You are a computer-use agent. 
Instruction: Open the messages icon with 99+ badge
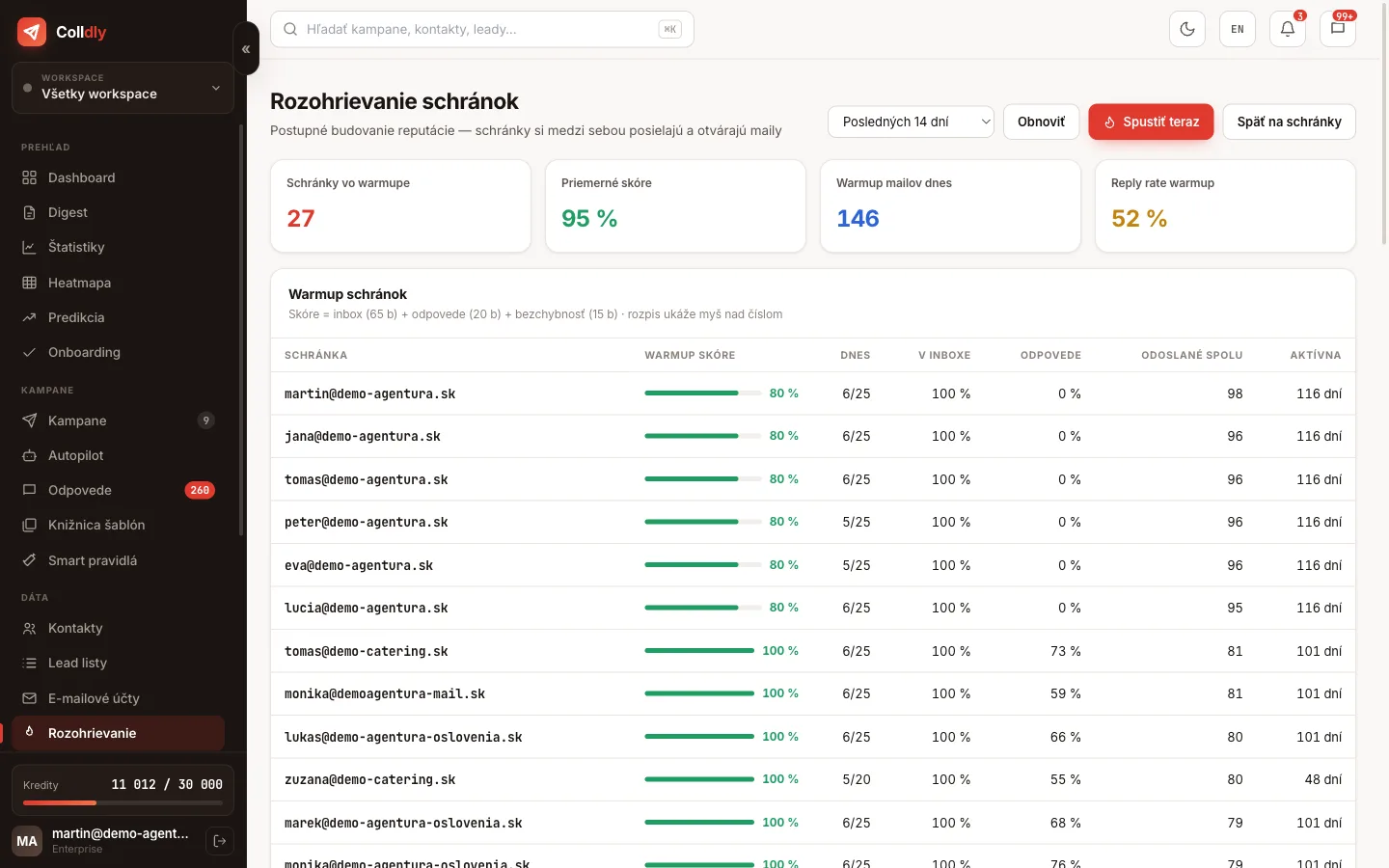point(1338,29)
